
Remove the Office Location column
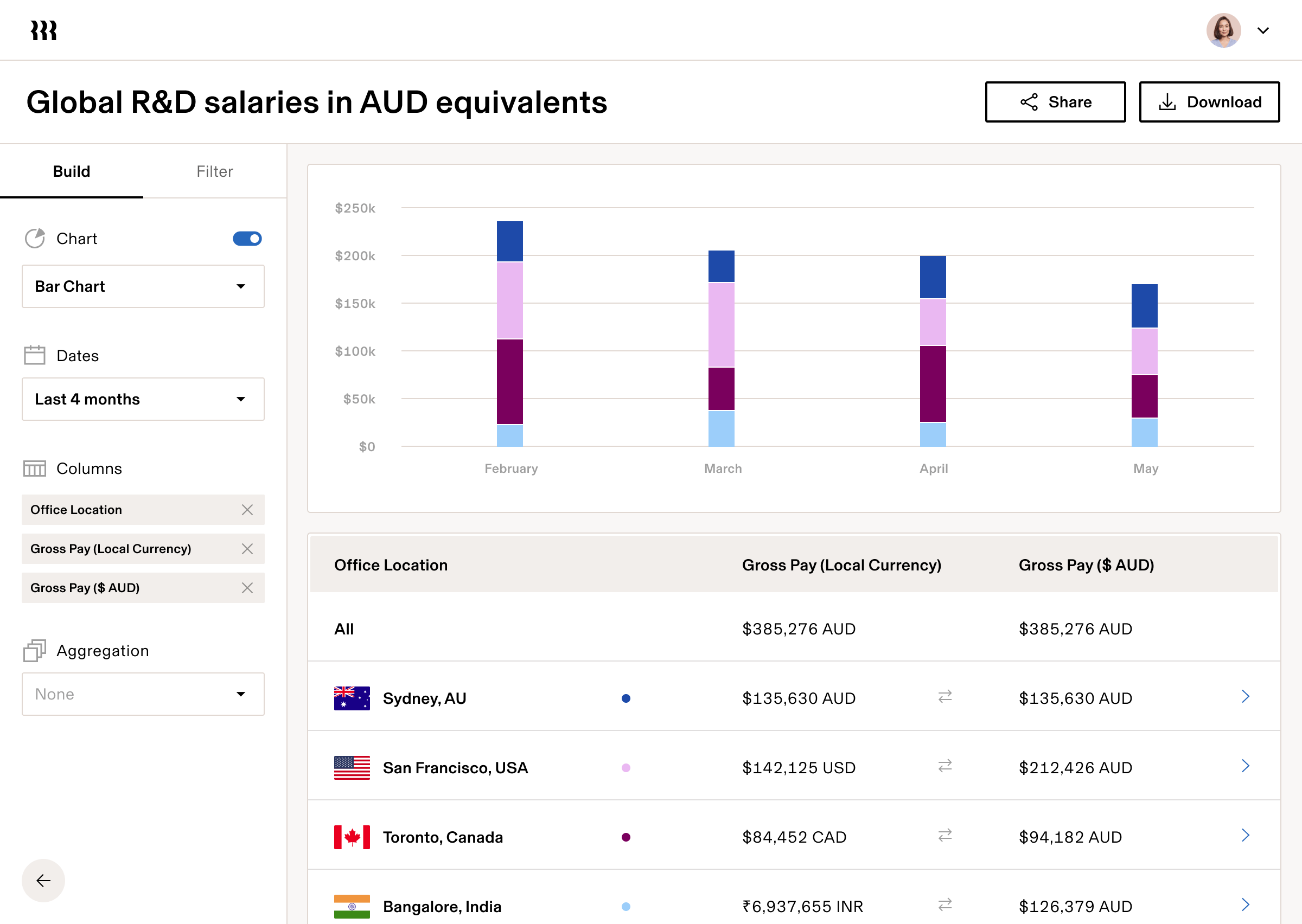coord(247,510)
